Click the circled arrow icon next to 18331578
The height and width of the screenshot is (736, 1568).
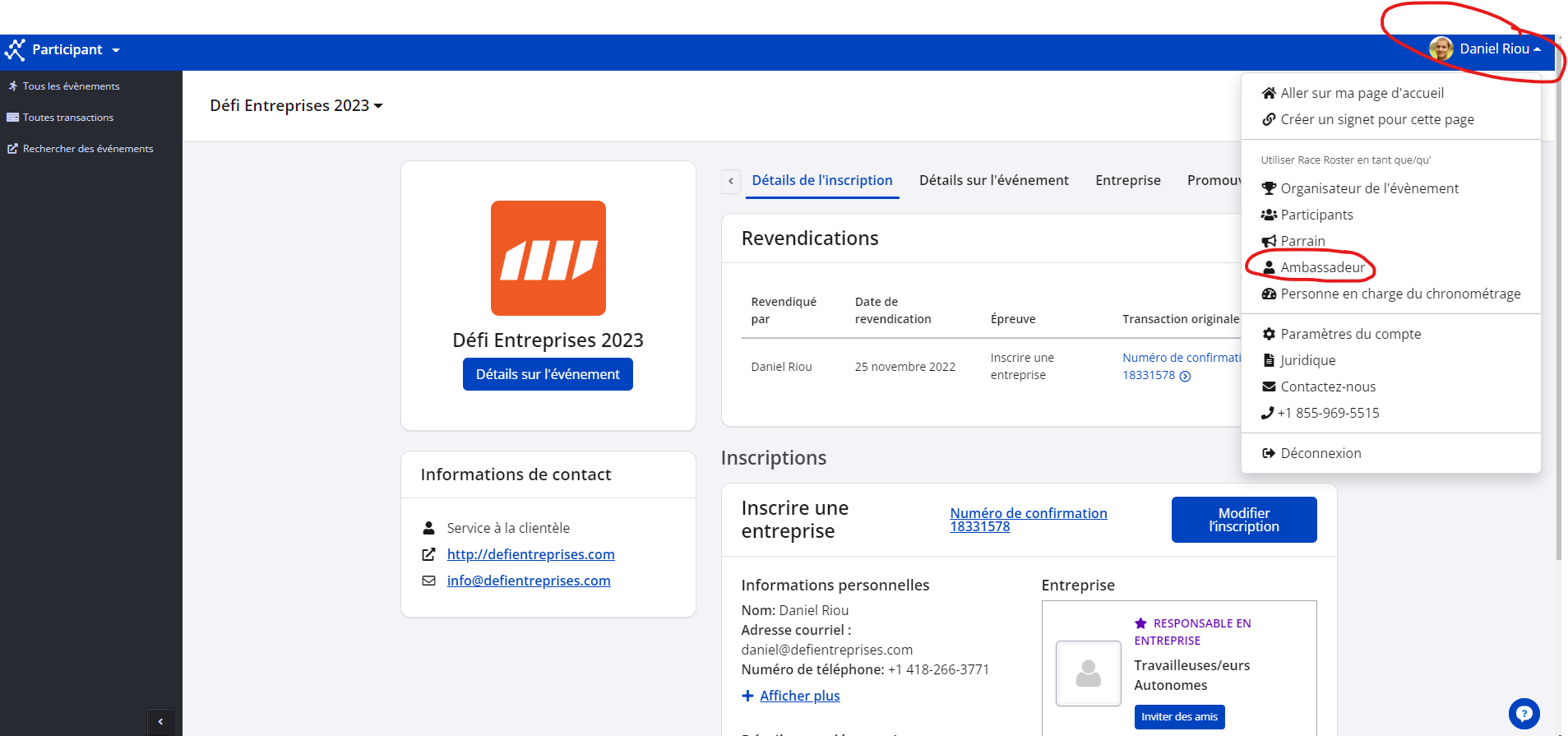point(1185,376)
